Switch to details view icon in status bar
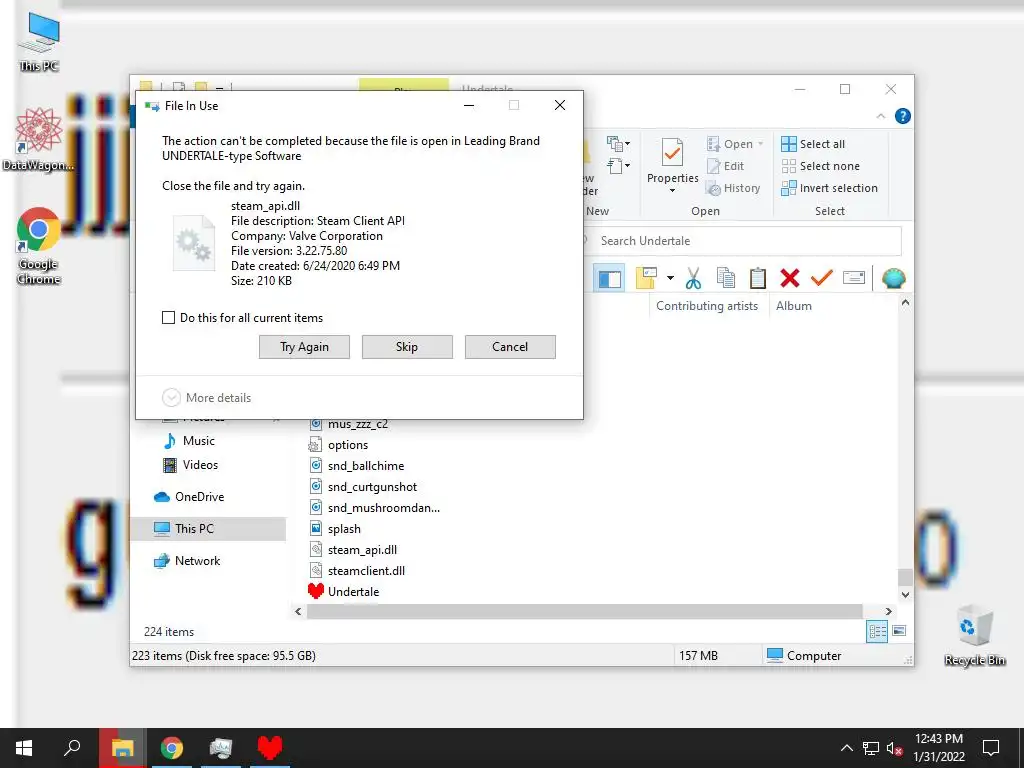The width and height of the screenshot is (1024, 768). pos(877,631)
